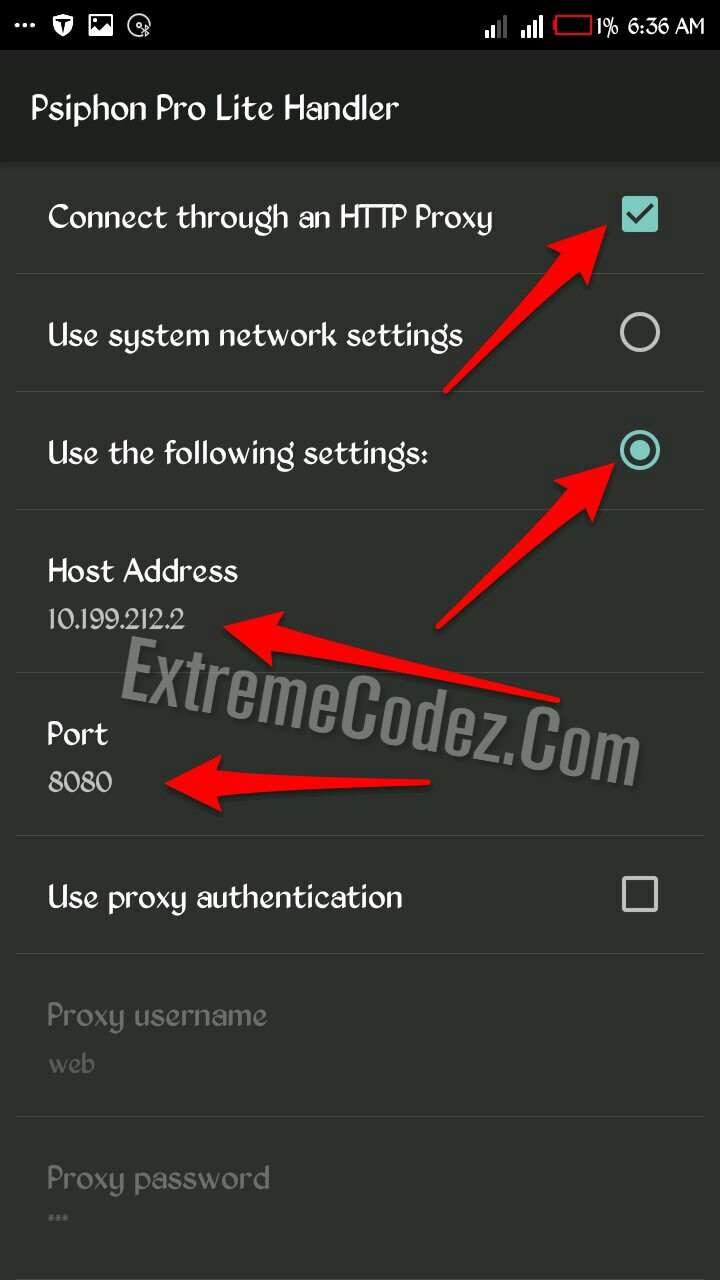This screenshot has height=1280, width=720.
Task: Tap the shield icon in status bar
Action: click(63, 26)
